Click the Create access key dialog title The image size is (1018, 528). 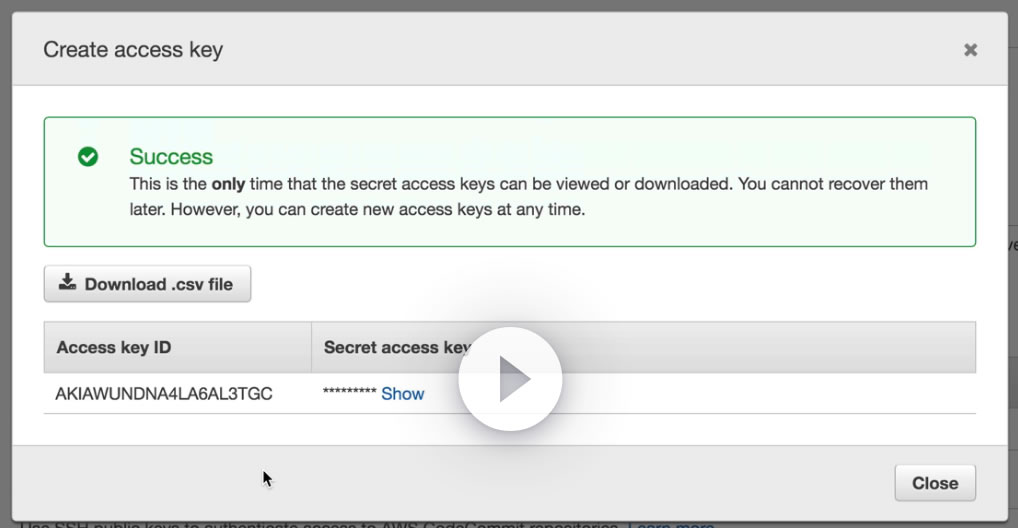coord(133,49)
